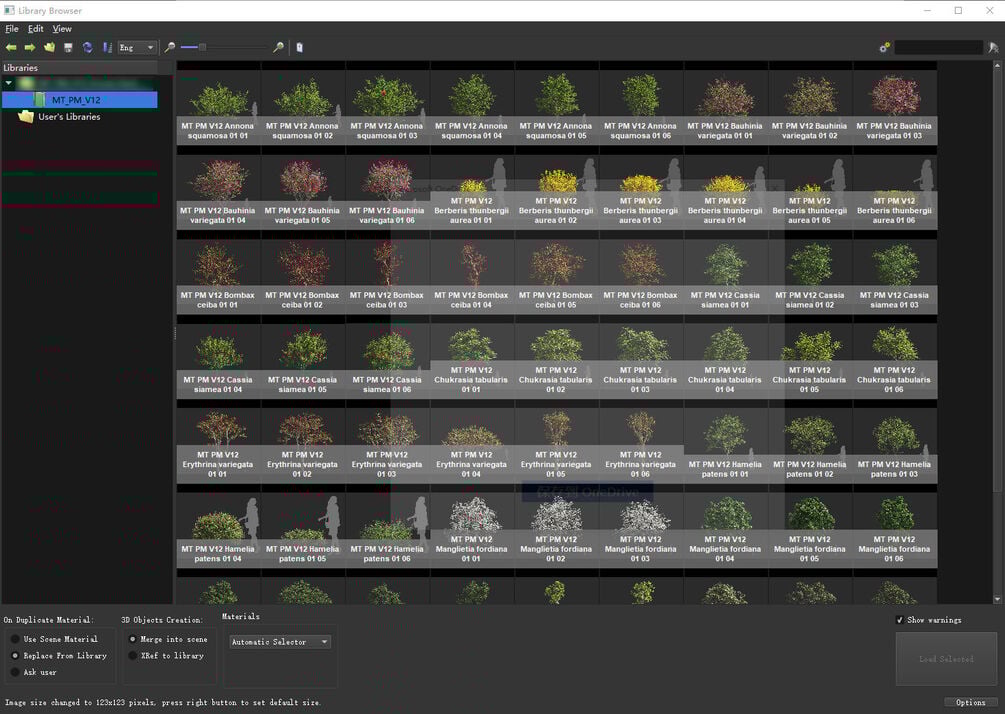
Task: Click the Library Browser window title icon
Action: [x=9, y=10]
